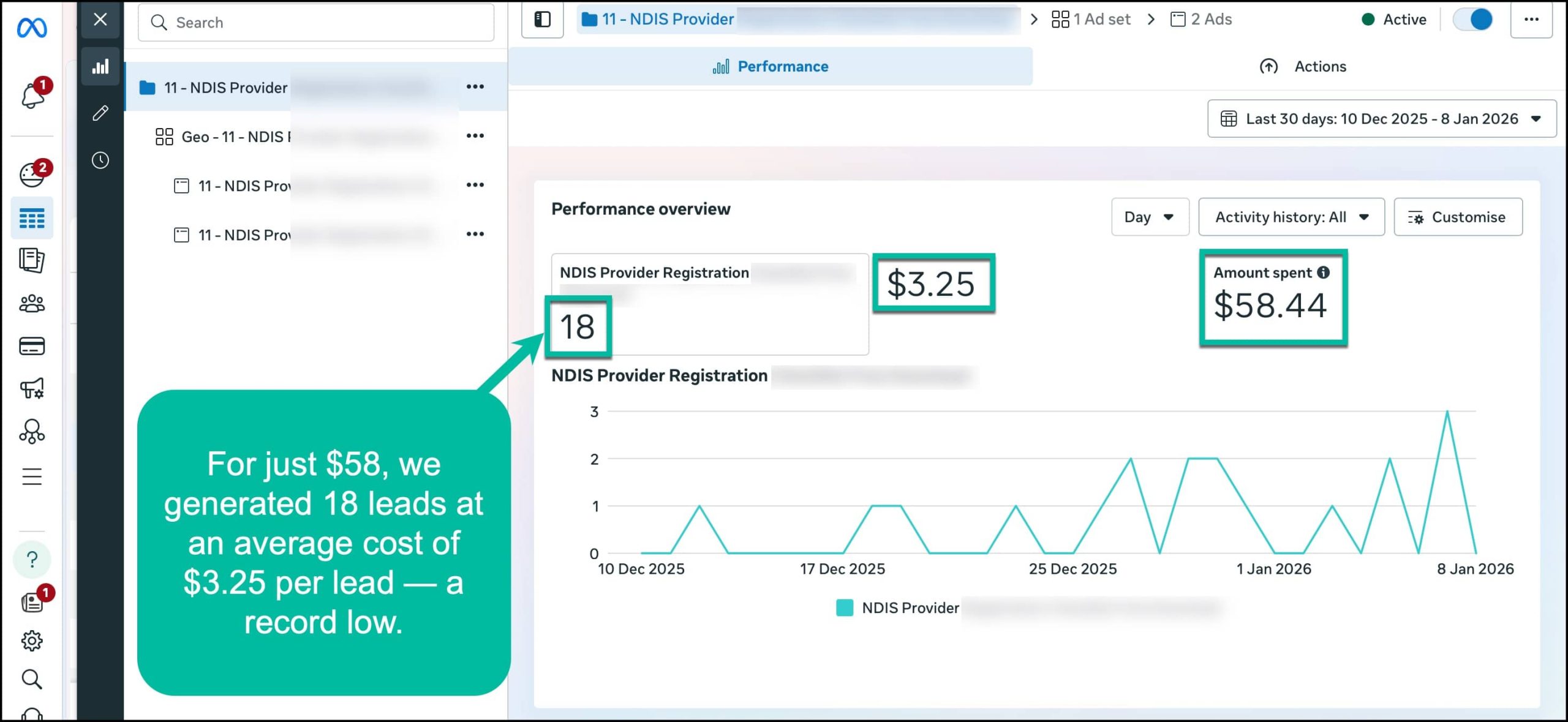
Task: Click the Meta logo icon
Action: [x=32, y=28]
